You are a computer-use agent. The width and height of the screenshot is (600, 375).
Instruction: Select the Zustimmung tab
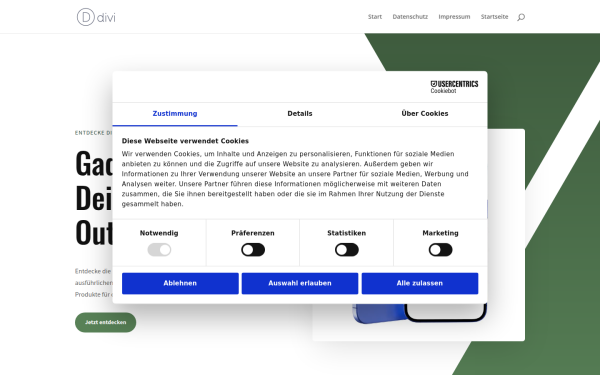[x=175, y=114]
